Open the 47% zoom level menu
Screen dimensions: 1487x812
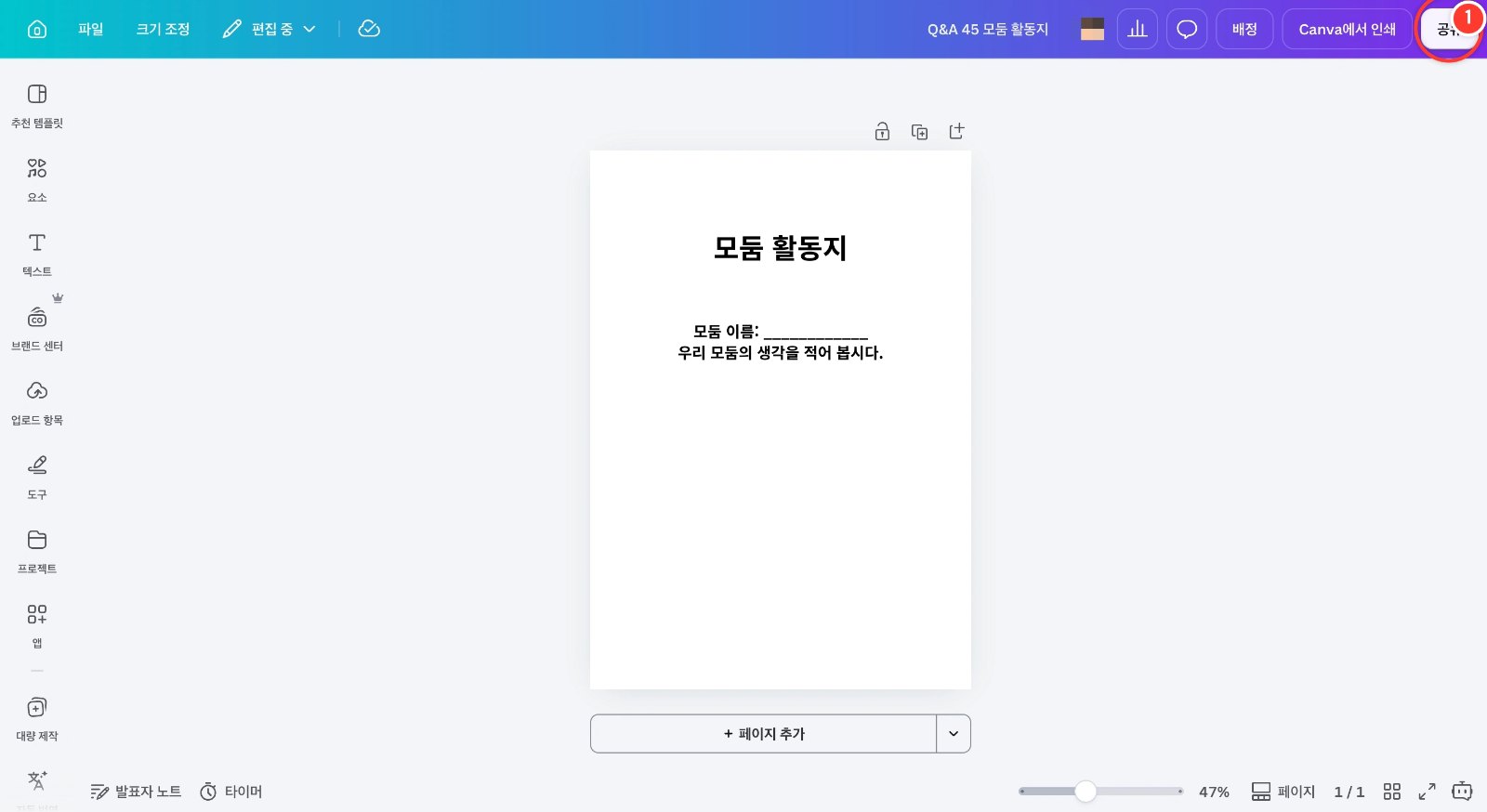point(1214,792)
